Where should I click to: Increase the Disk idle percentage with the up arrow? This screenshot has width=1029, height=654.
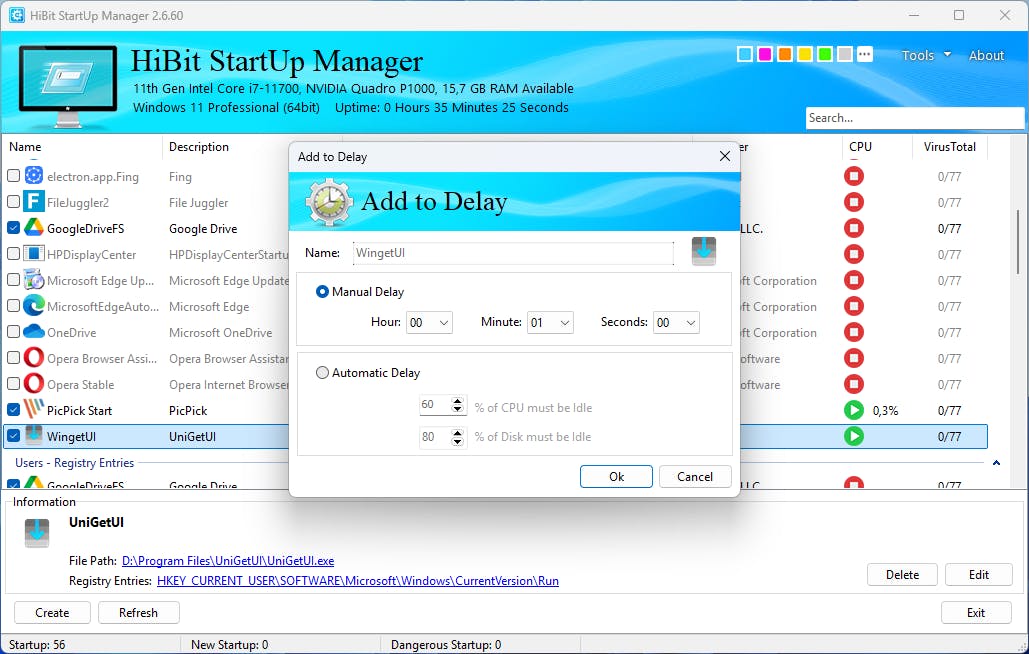click(x=457, y=432)
